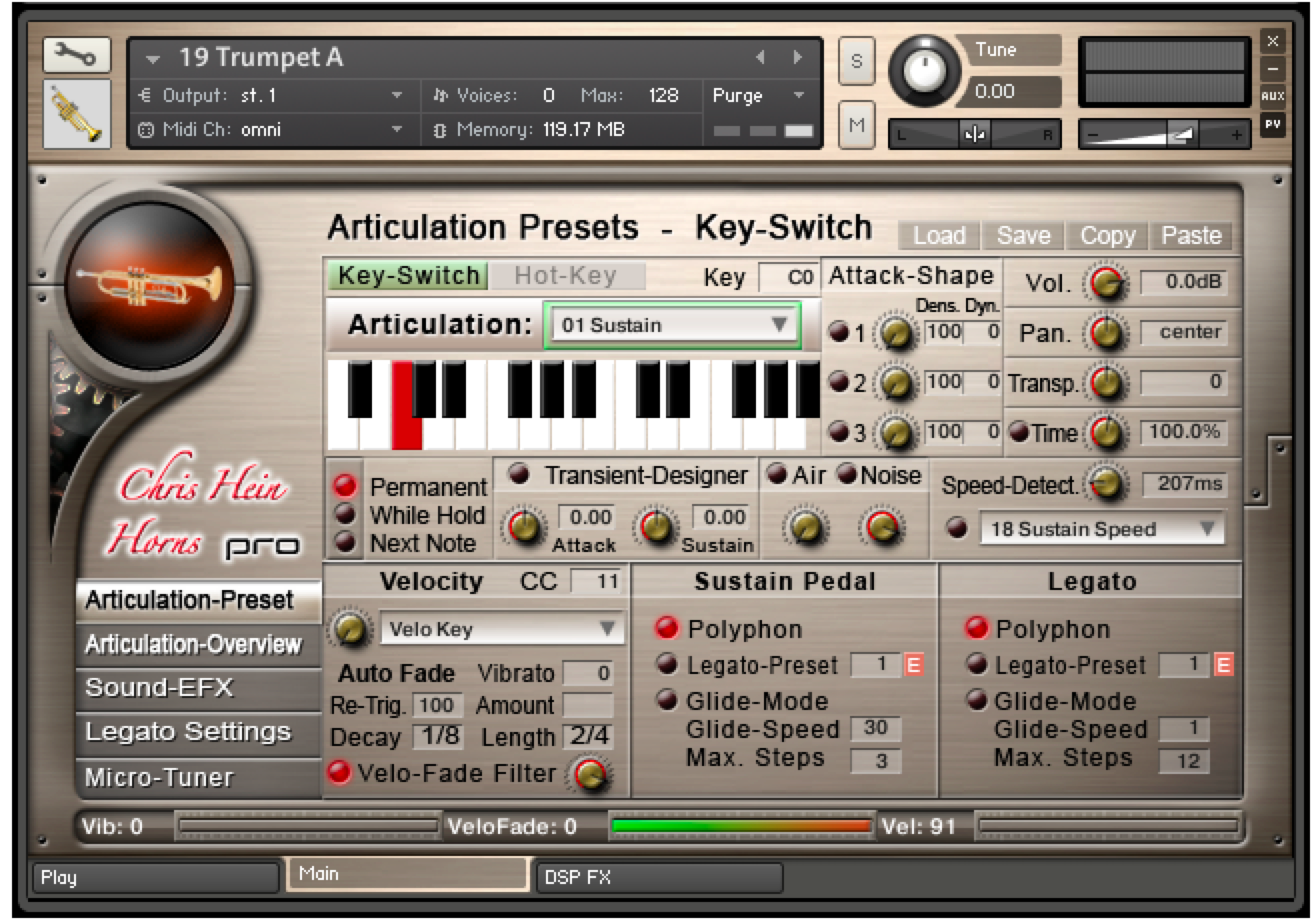This screenshot has height=920, width=1312.
Task: Open the DSP FX tab
Action: pyautogui.click(x=658, y=877)
